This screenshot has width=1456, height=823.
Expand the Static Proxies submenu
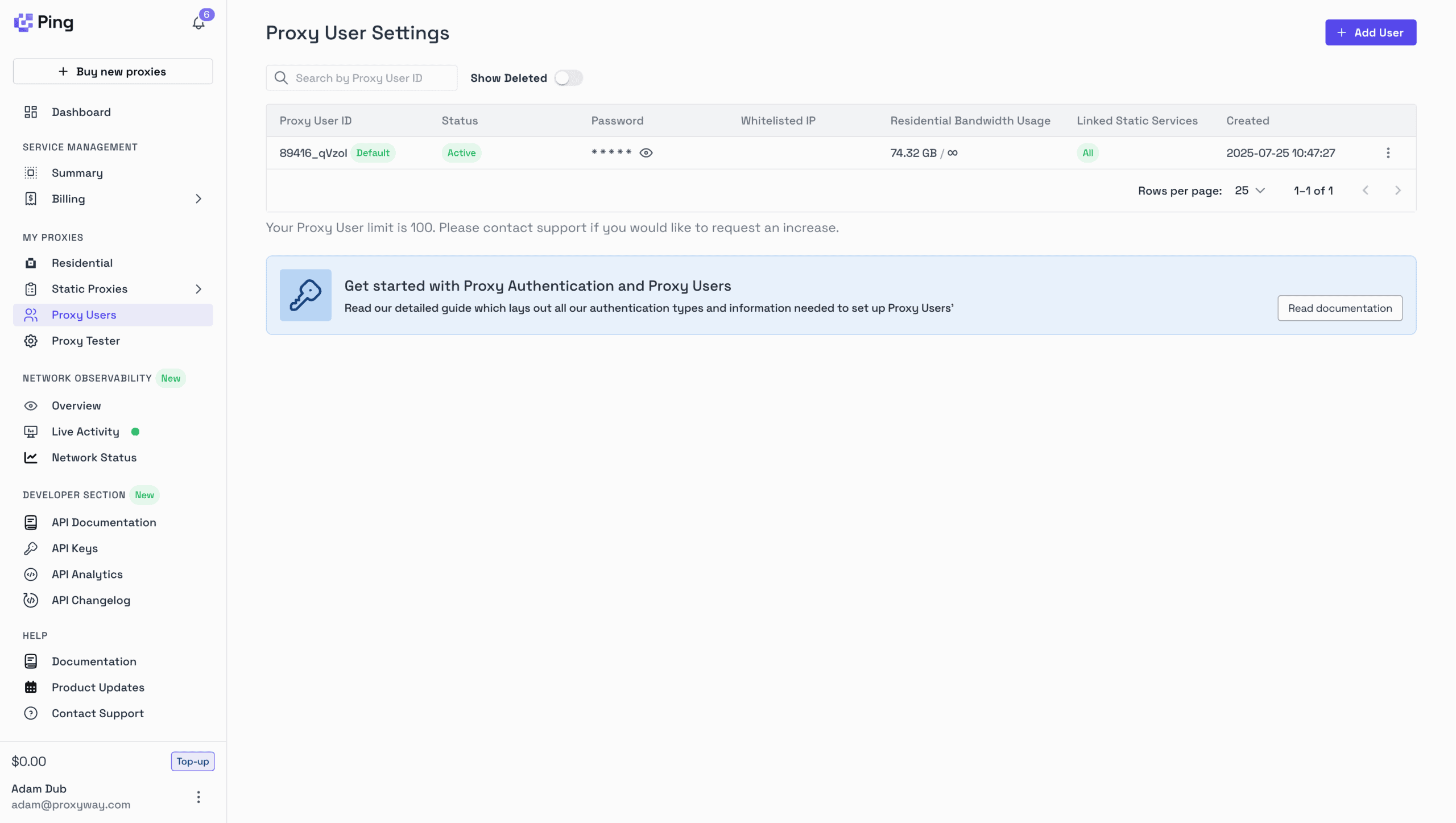click(x=198, y=289)
